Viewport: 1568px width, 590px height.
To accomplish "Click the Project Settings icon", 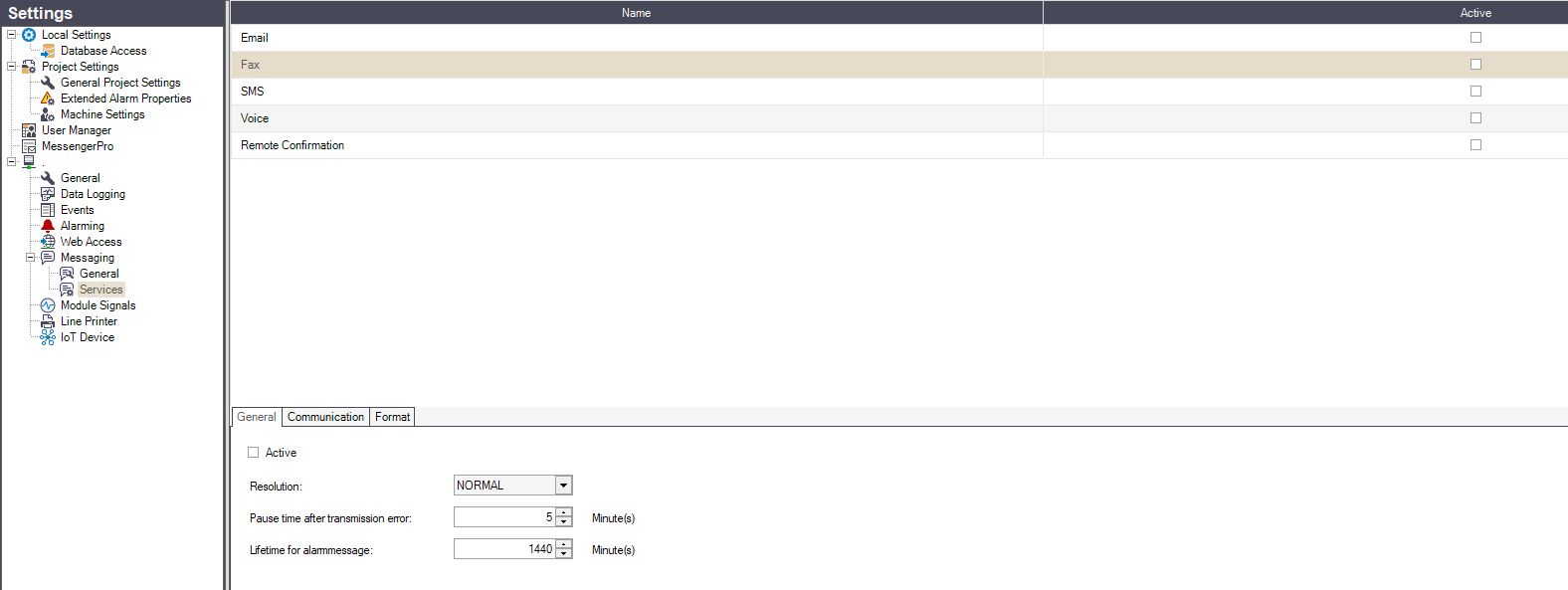I will [x=29, y=67].
